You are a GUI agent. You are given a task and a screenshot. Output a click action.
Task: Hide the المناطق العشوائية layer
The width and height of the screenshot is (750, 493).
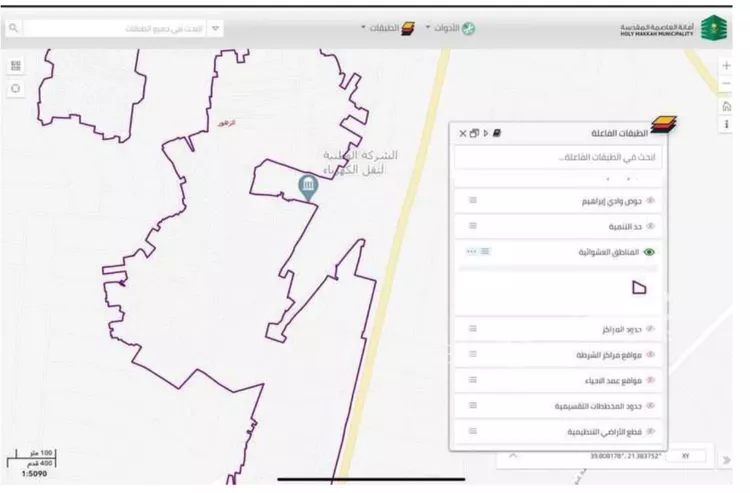(649, 252)
